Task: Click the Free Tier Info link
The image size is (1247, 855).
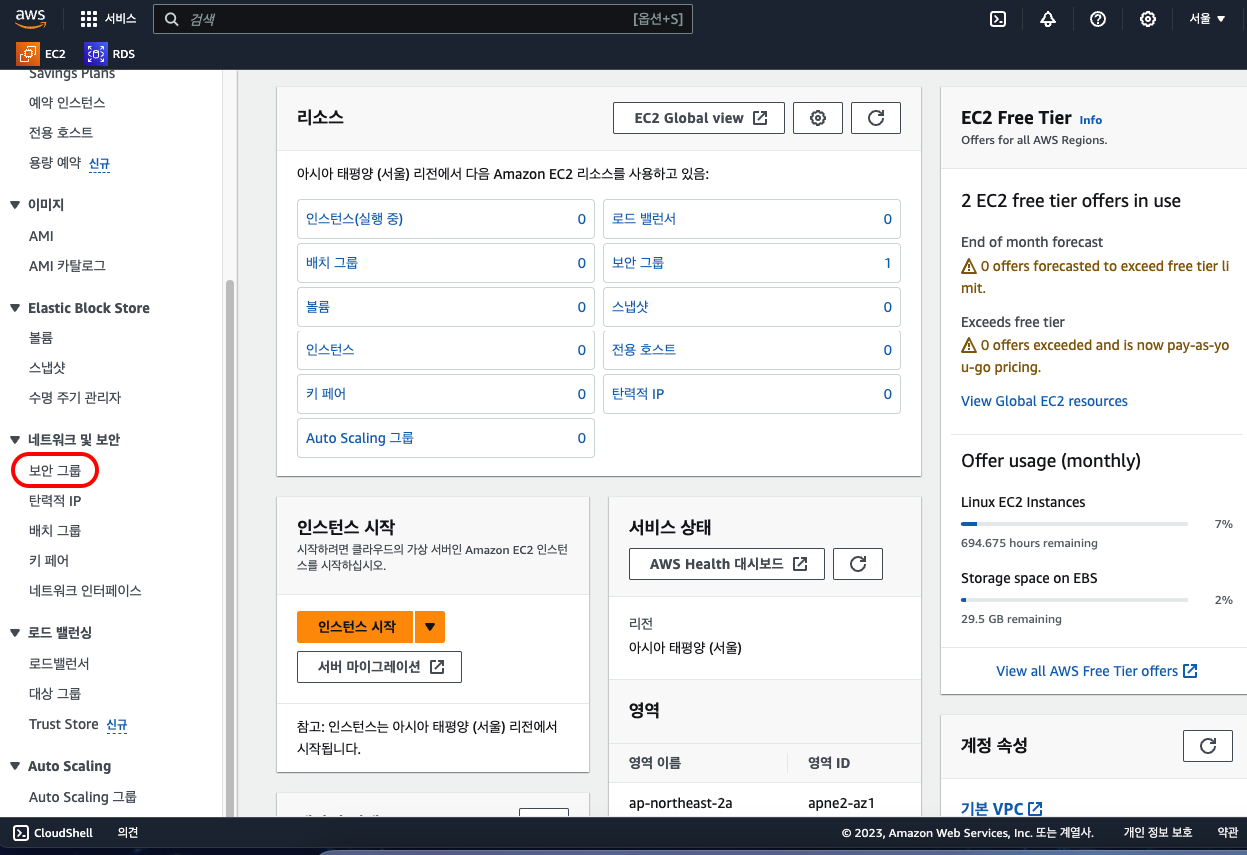Action: pyautogui.click(x=1090, y=120)
